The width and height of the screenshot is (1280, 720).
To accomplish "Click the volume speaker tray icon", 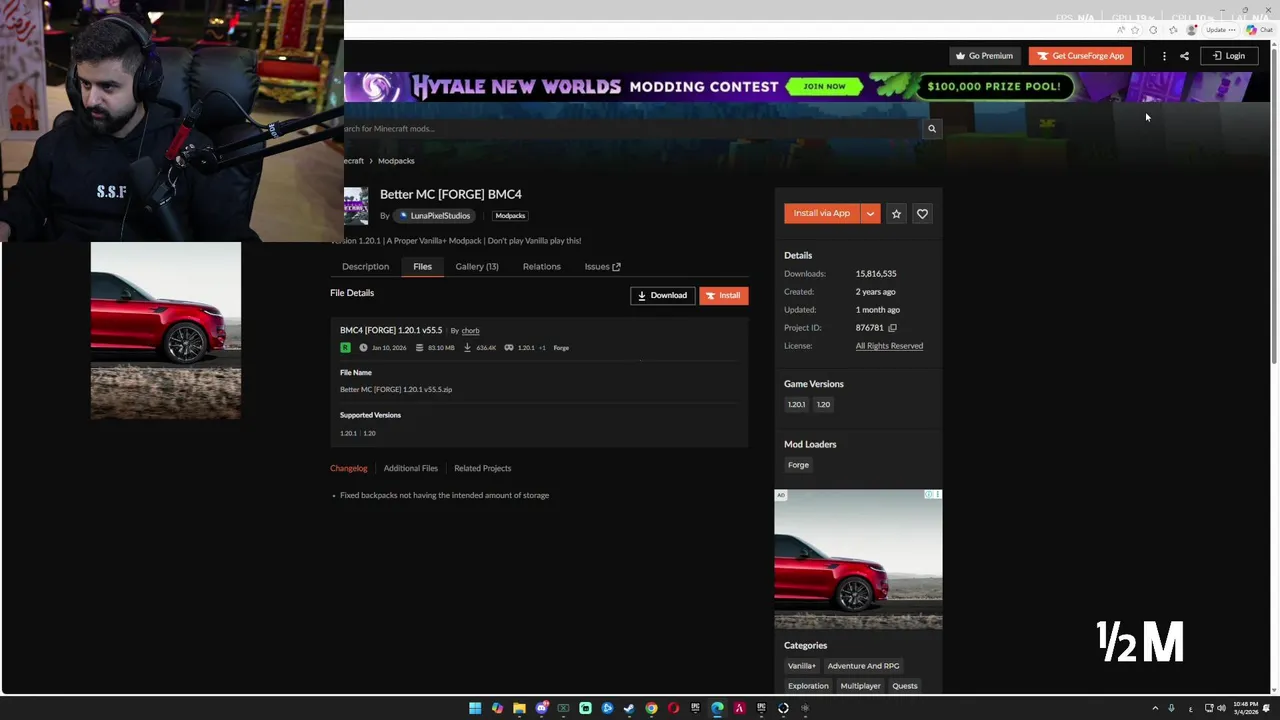I will click(x=1221, y=708).
